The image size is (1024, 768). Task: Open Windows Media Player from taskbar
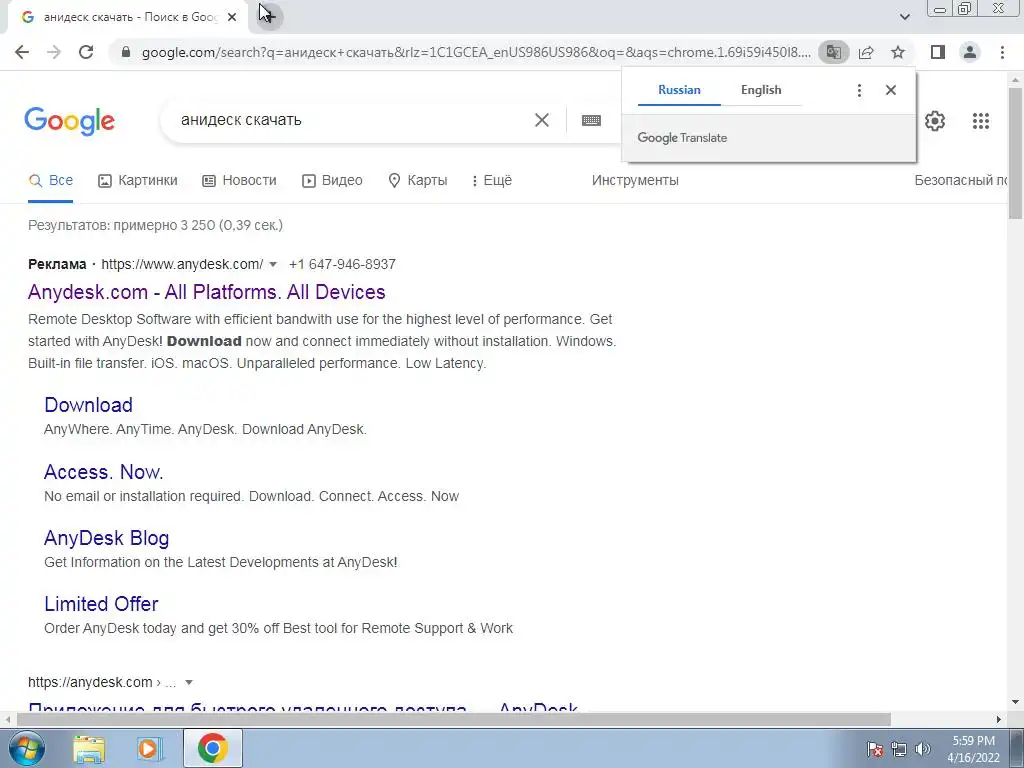(x=149, y=748)
